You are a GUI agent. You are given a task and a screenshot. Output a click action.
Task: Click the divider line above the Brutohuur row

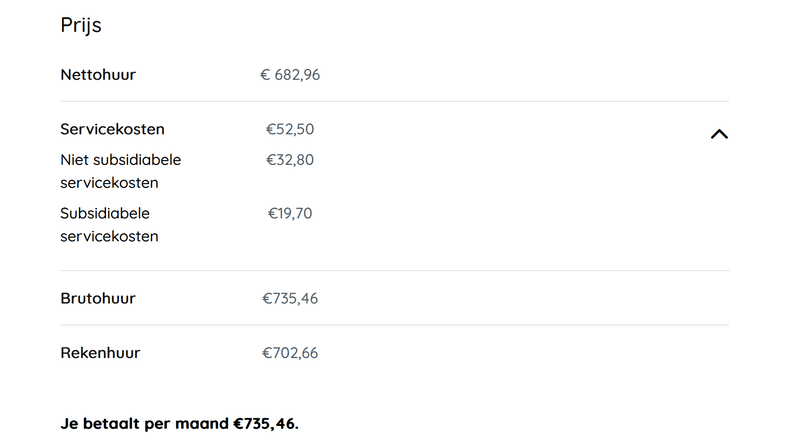394,271
